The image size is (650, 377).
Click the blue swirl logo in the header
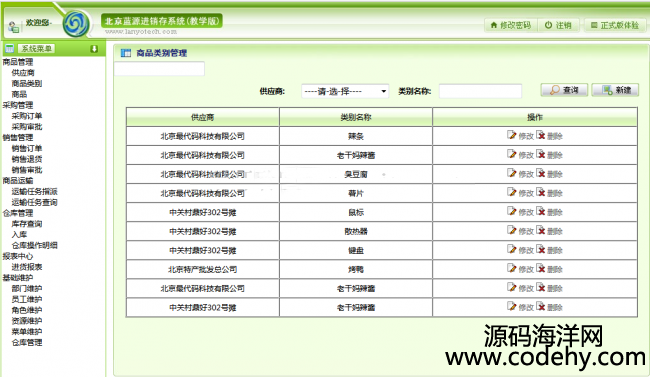76,24
